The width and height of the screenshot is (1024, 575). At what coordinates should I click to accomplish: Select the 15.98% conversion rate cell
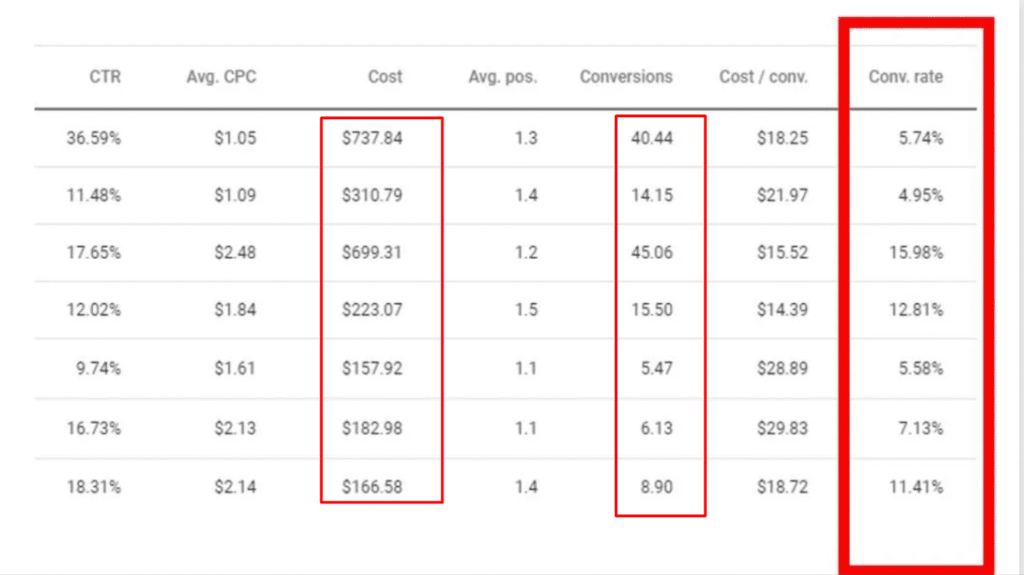pyautogui.click(x=915, y=253)
